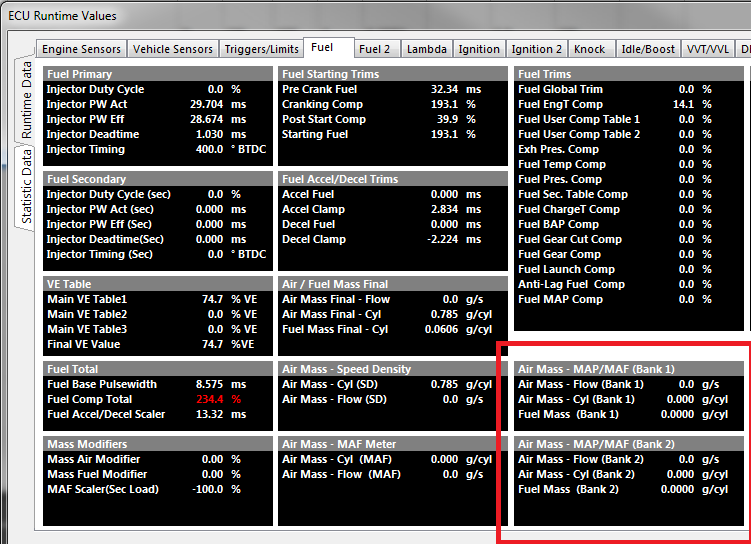
Task: Click the Air Mass - Cyl (MAF) row
Action: (393, 459)
